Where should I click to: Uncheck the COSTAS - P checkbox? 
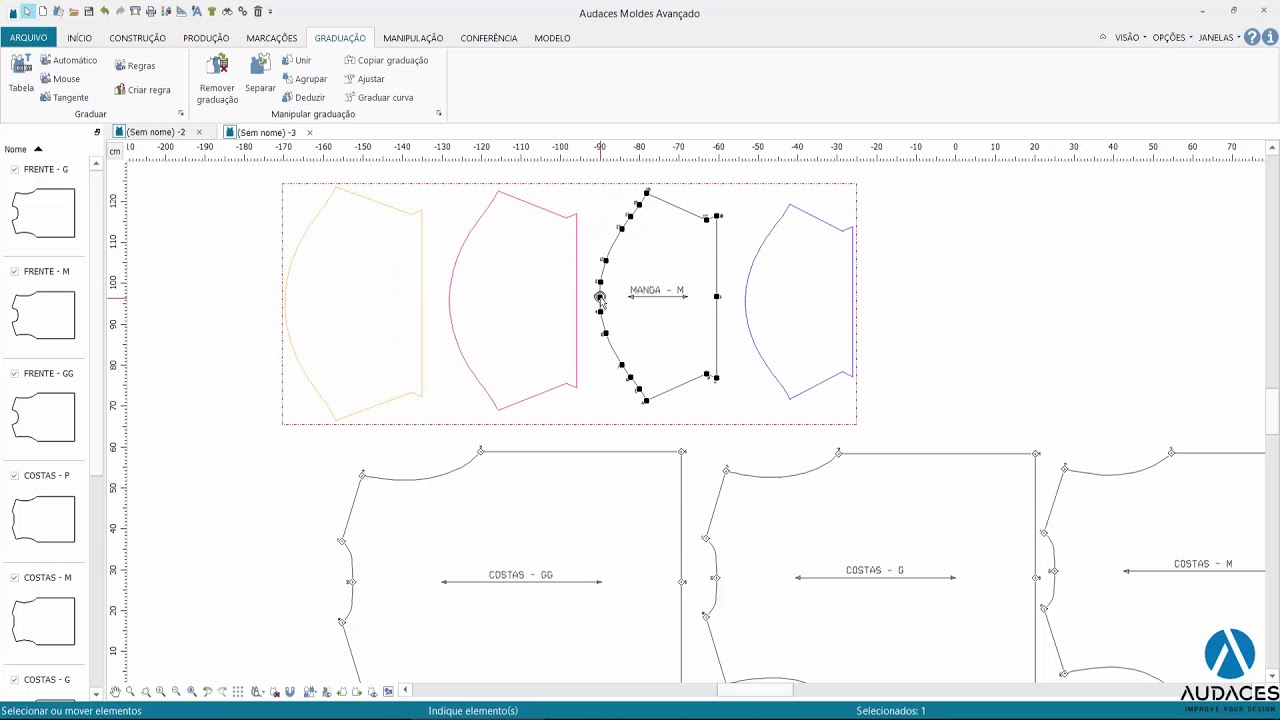15,475
